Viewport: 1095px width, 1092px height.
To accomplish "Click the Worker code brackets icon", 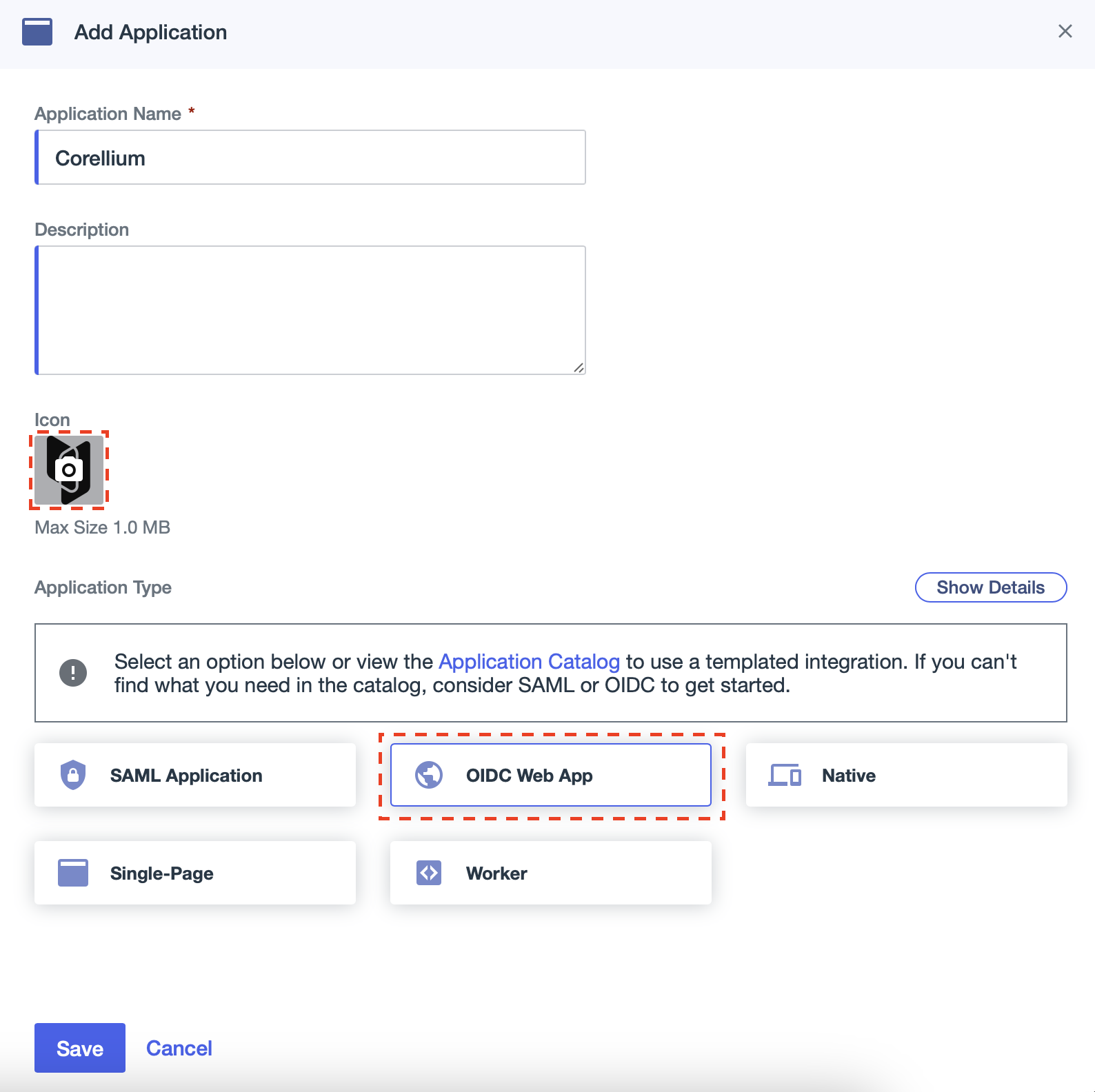I will pyautogui.click(x=429, y=873).
